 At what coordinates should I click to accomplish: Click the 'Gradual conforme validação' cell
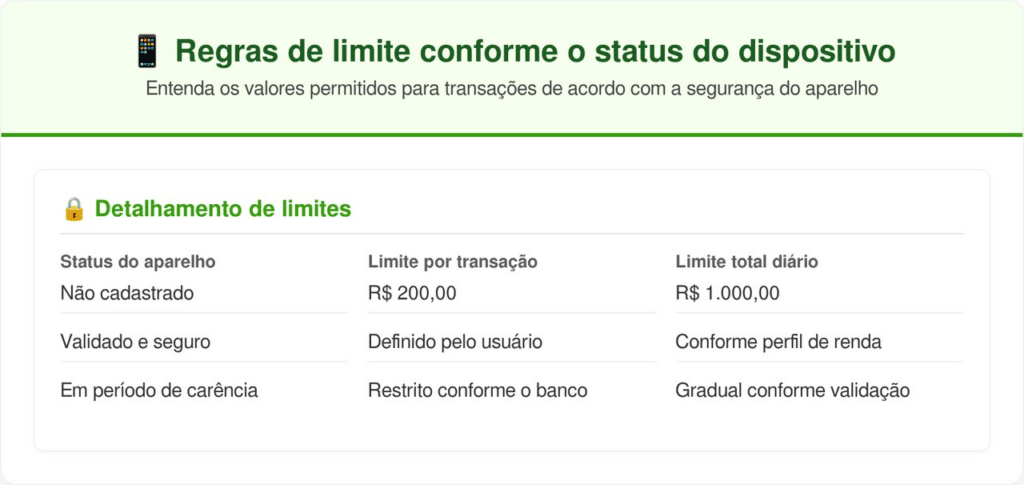pyautogui.click(x=792, y=390)
